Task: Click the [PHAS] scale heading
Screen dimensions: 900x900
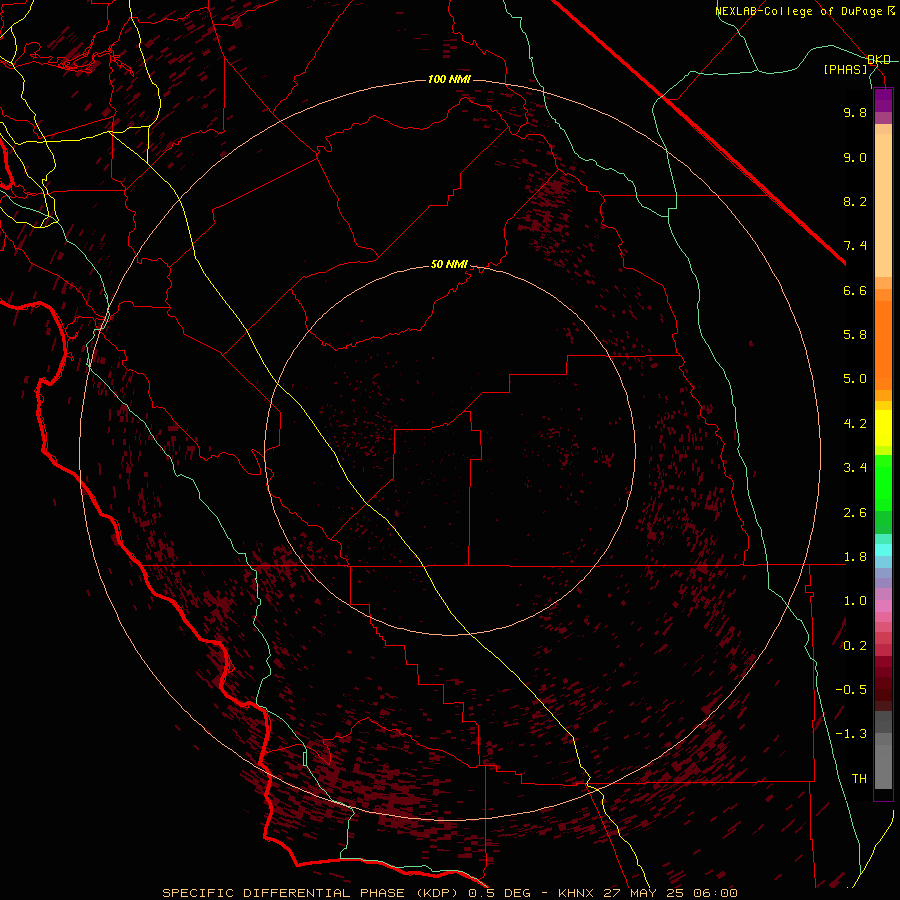Action: [x=845, y=70]
